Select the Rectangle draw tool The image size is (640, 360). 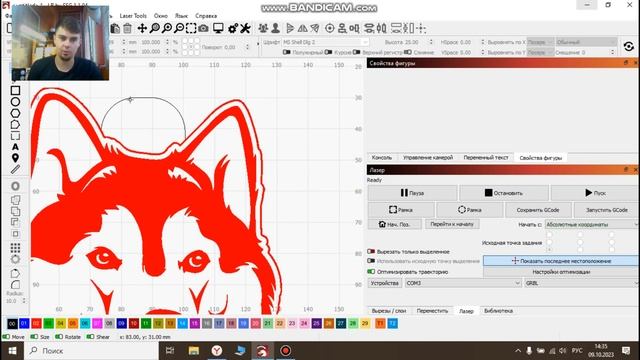(x=15, y=90)
